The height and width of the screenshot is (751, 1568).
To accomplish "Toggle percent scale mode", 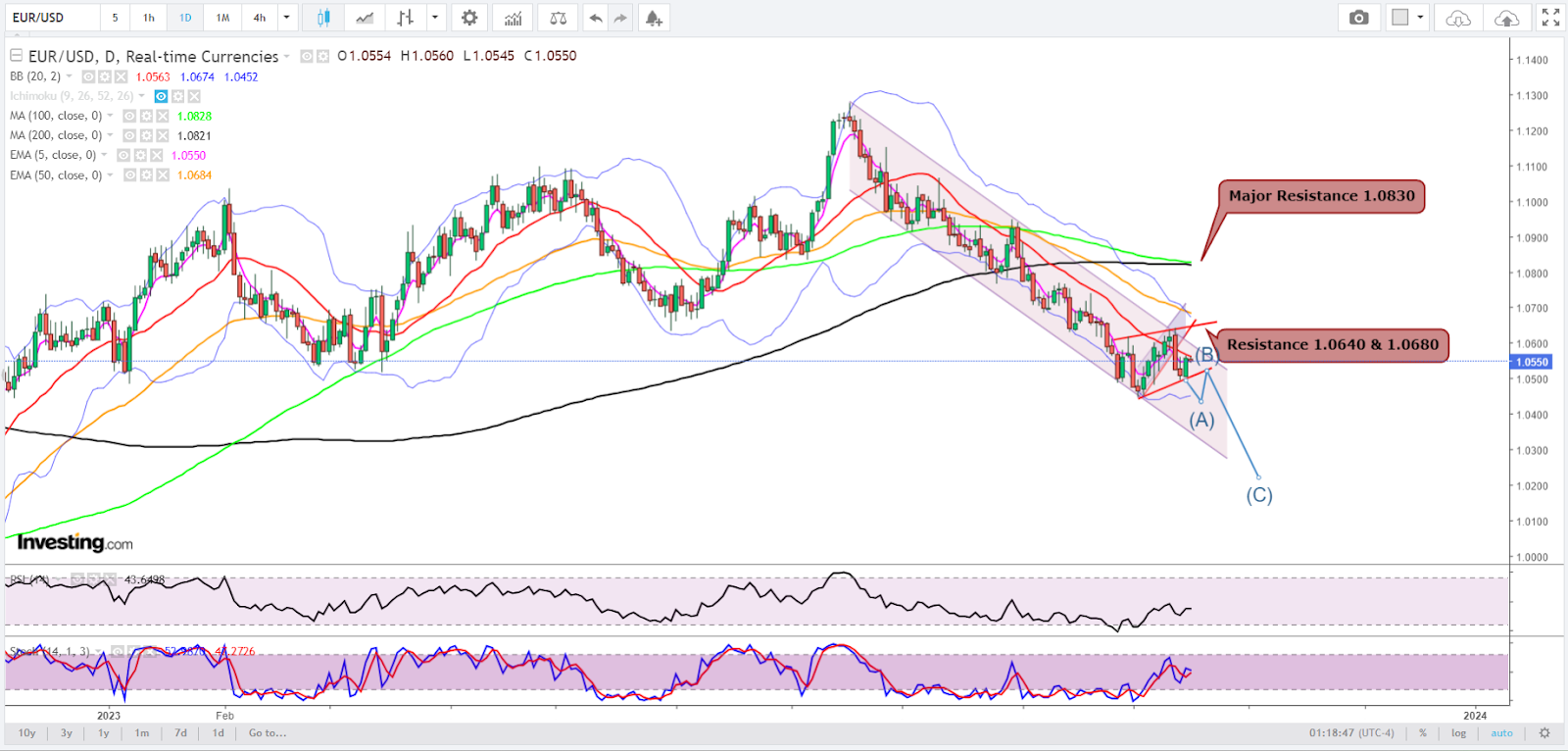I will coord(1423,732).
